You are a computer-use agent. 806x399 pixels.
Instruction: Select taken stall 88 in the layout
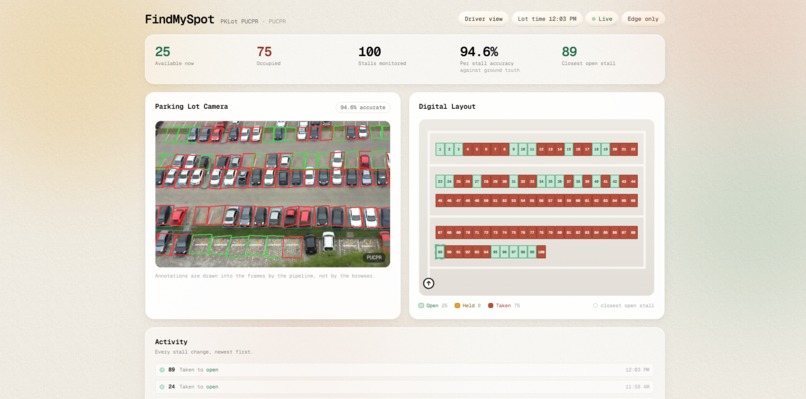(633, 232)
